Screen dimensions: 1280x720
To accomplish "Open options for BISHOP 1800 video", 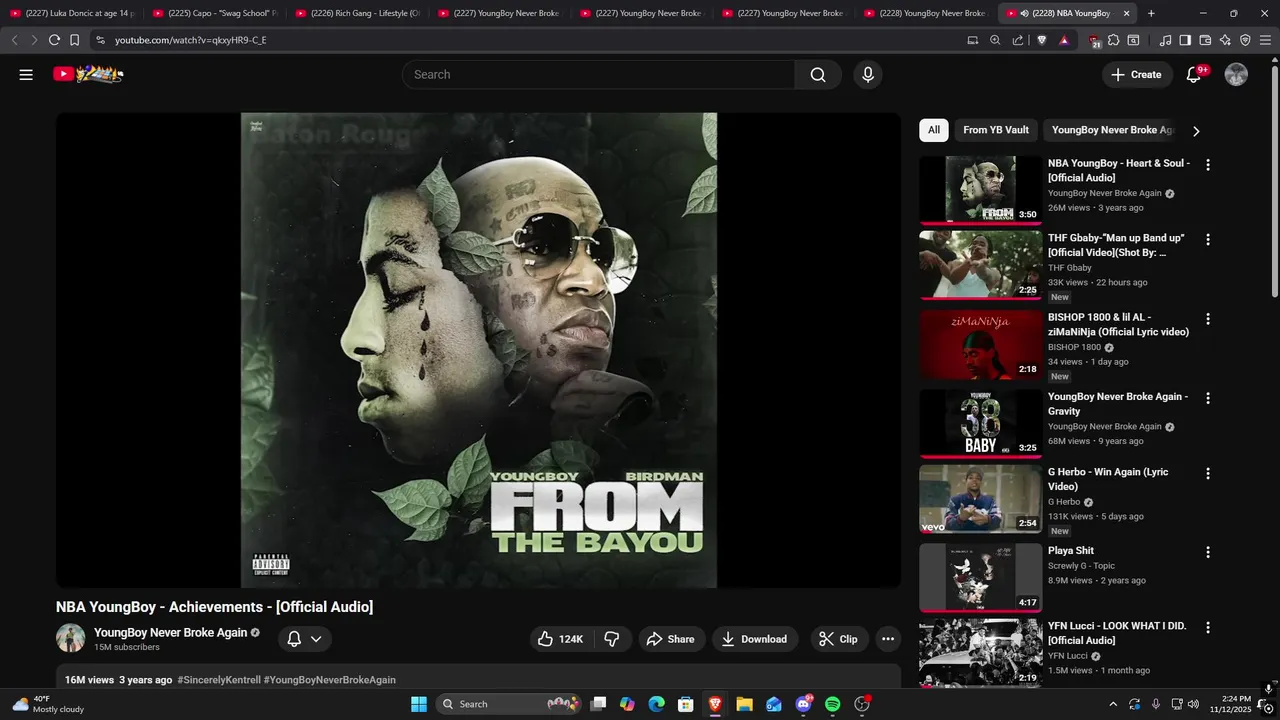I will click(x=1208, y=319).
